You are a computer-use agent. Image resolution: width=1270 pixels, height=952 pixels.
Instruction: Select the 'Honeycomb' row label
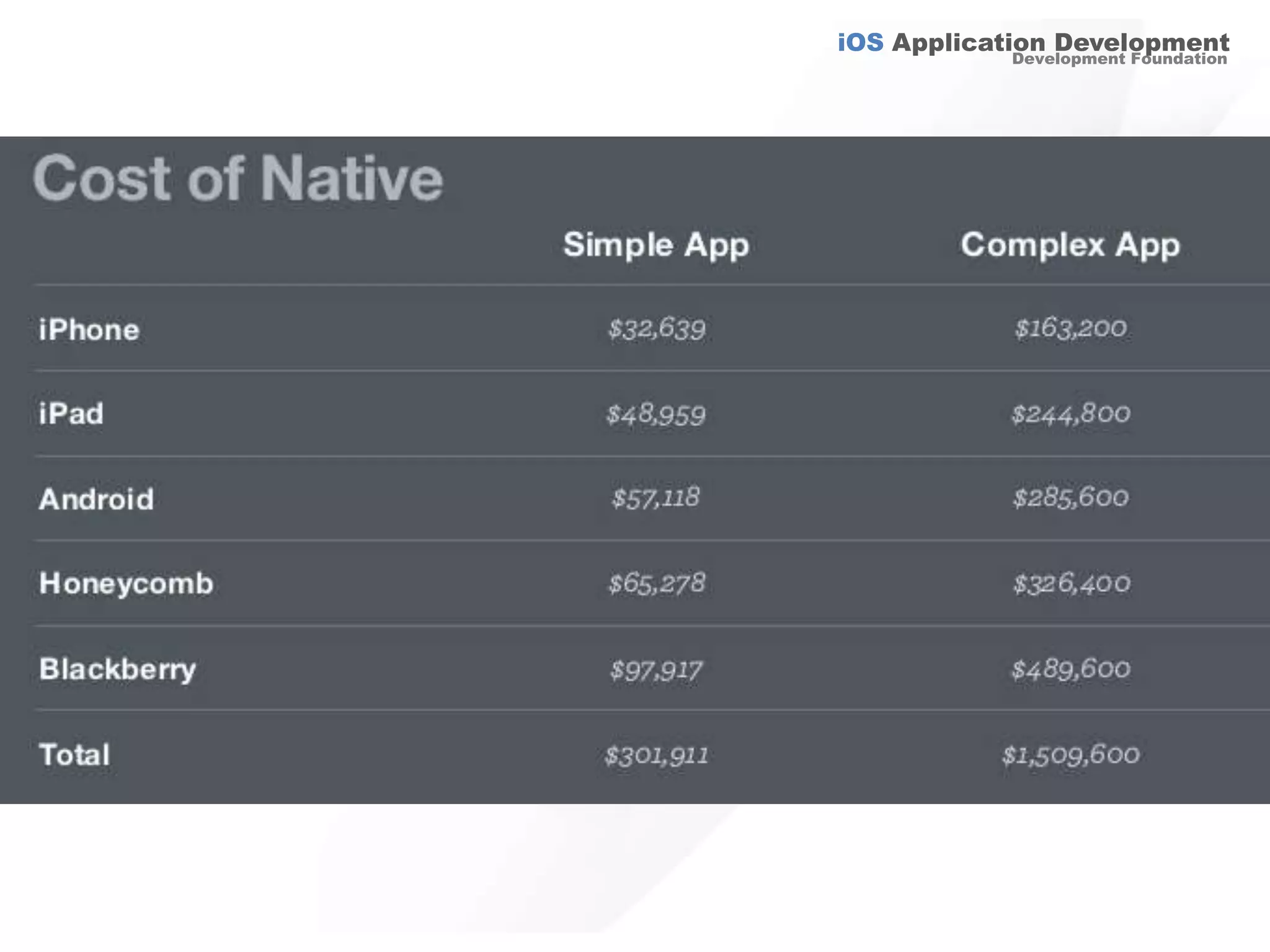click(126, 584)
